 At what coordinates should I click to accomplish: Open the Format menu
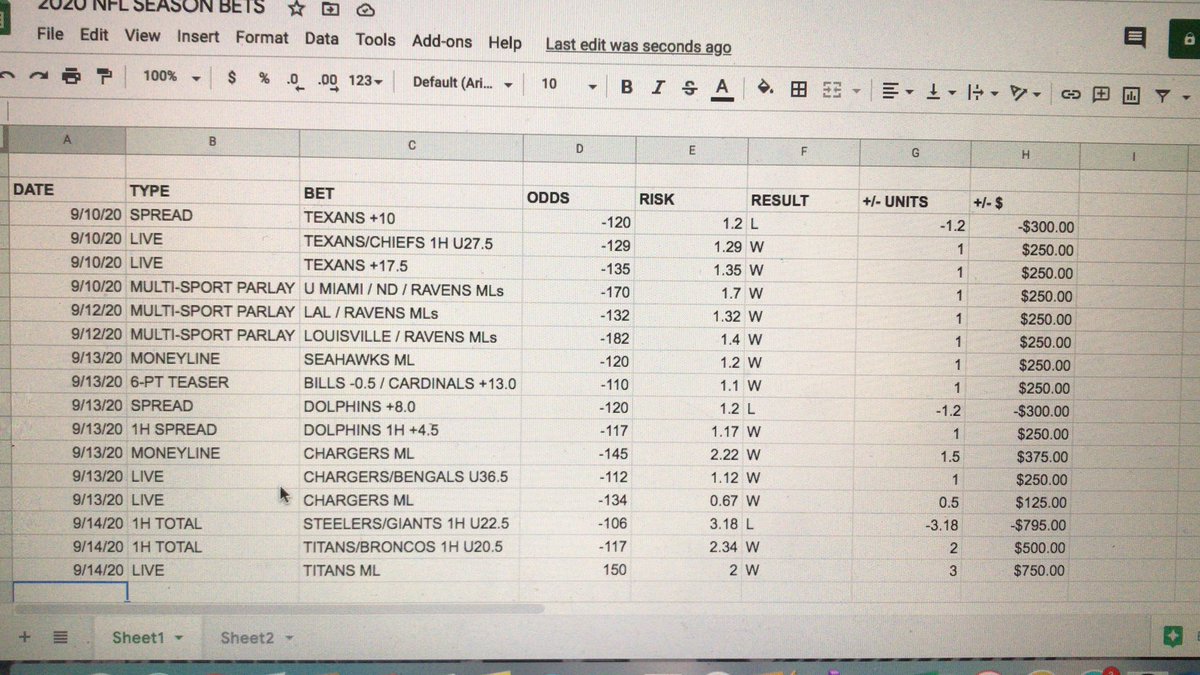262,38
